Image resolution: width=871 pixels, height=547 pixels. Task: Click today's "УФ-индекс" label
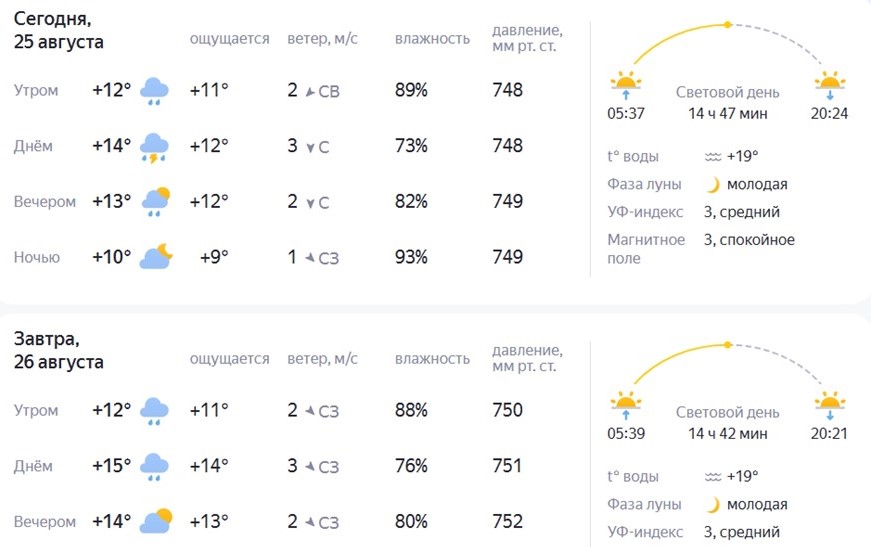coord(645,212)
